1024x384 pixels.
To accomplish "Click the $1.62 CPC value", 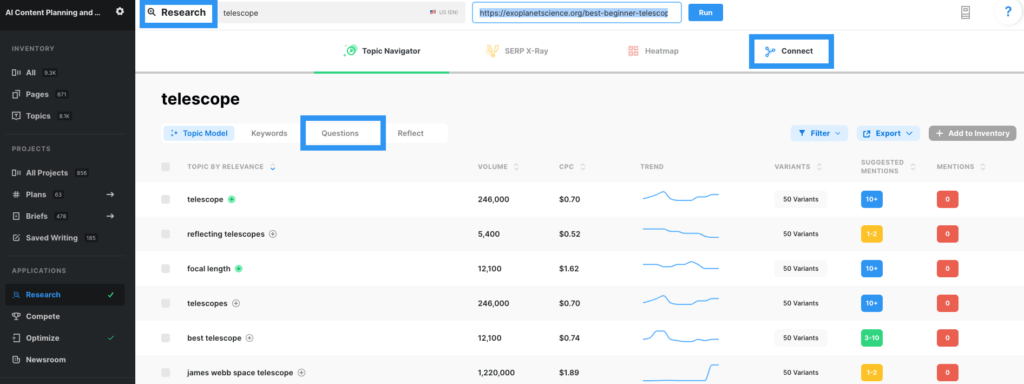I will click(569, 268).
